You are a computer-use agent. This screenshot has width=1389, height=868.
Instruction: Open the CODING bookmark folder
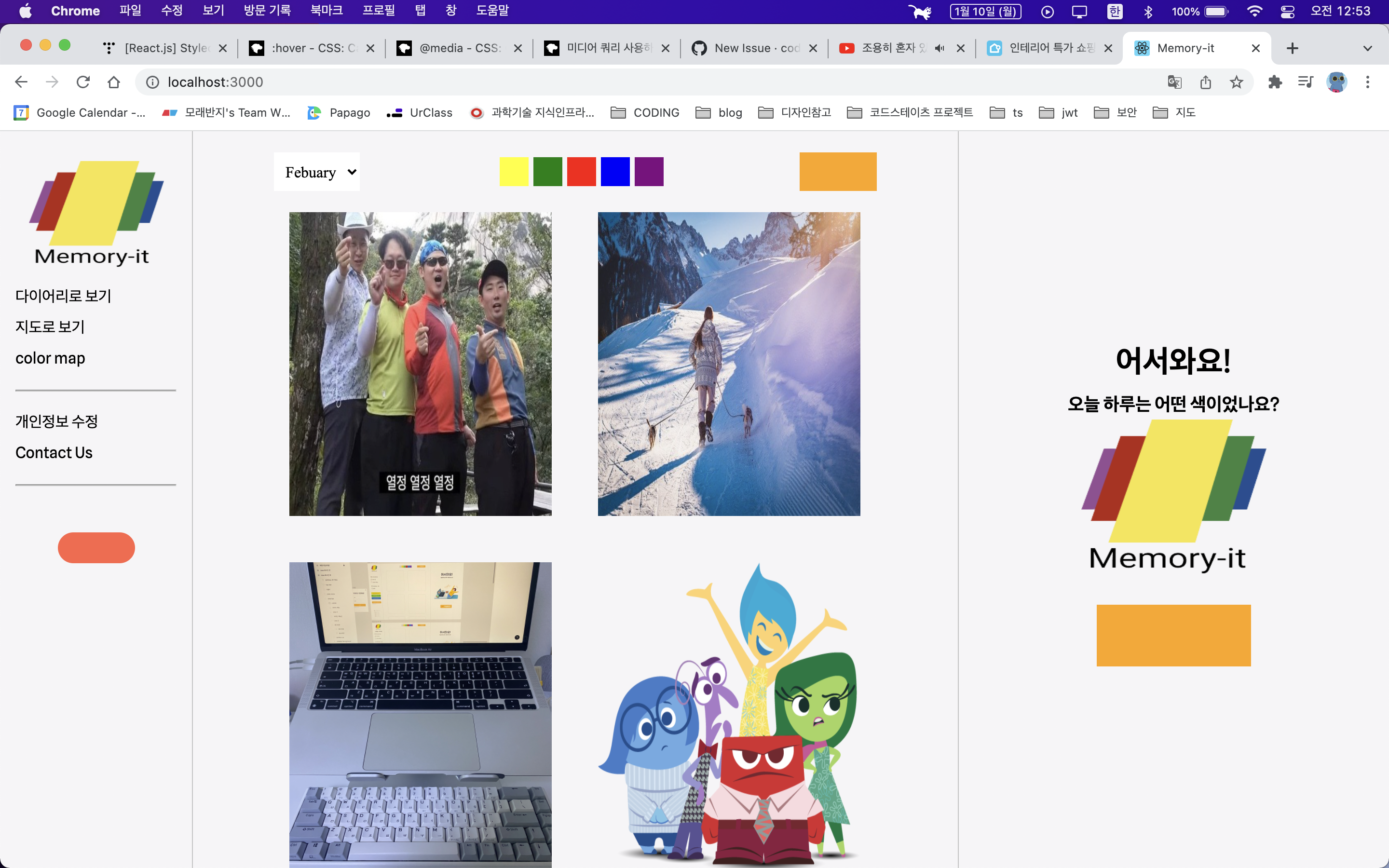645,112
